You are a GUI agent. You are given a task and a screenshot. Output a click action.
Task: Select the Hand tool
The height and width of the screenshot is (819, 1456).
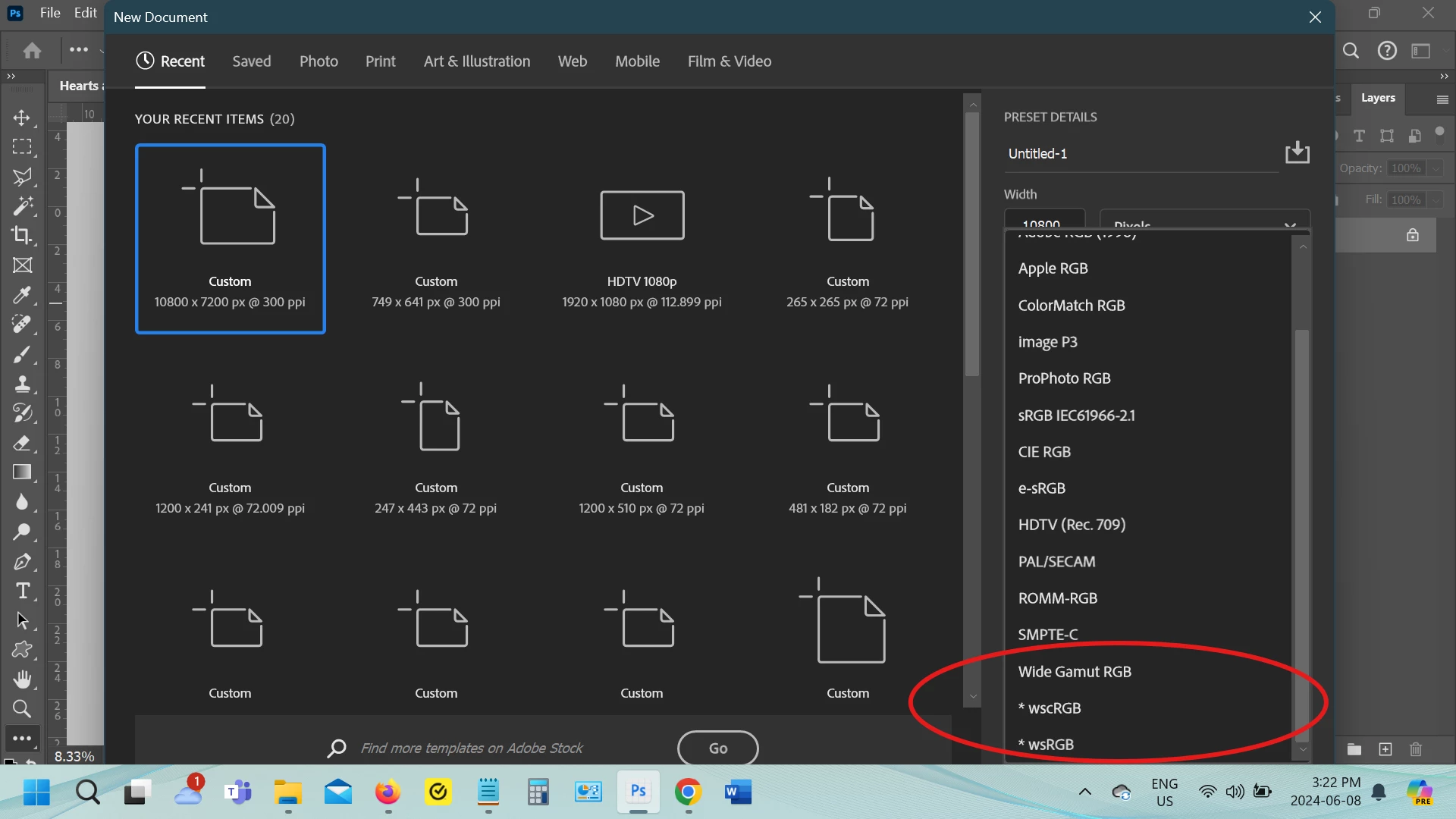point(22,679)
